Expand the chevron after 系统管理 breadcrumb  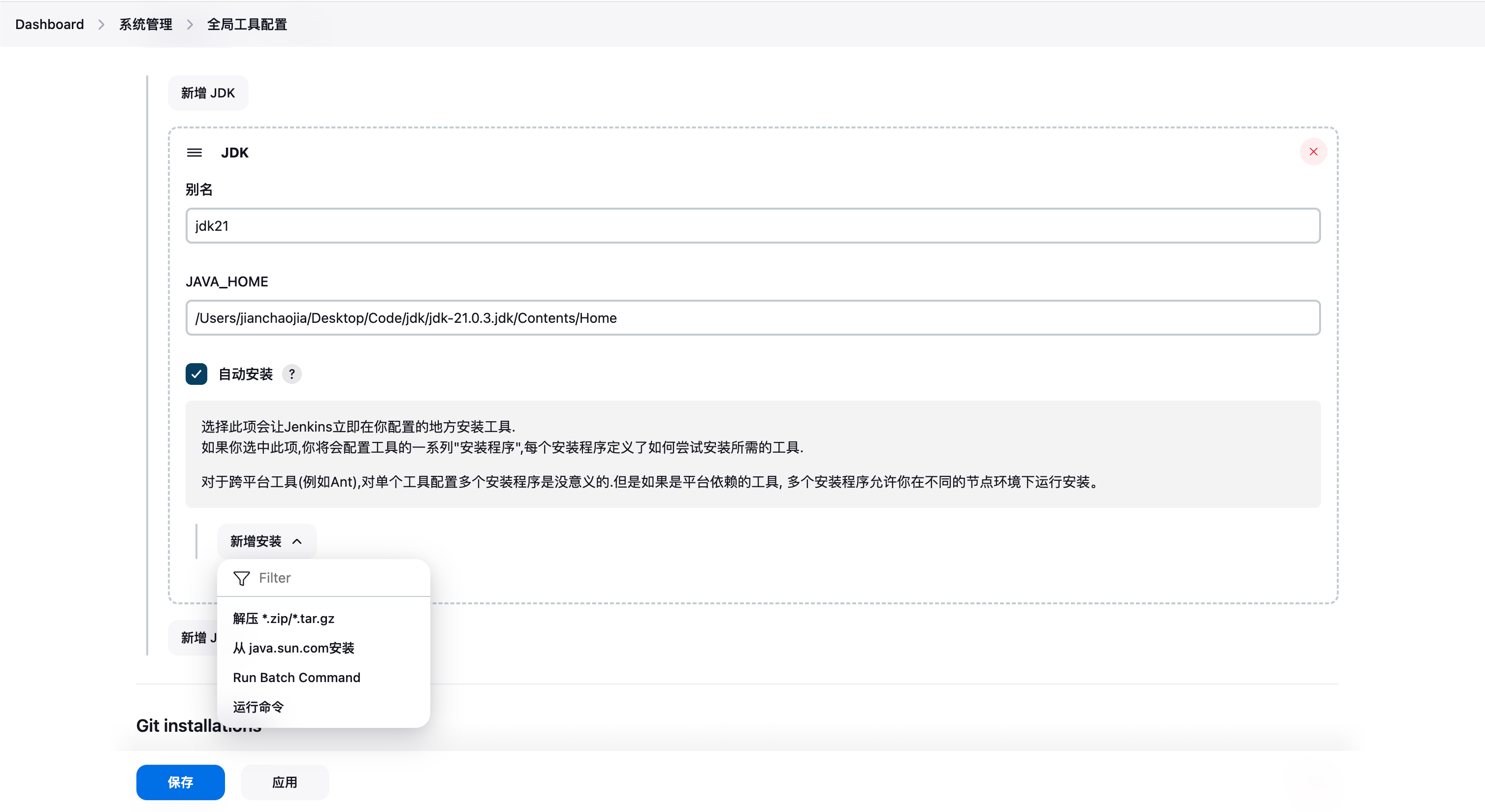[x=190, y=24]
